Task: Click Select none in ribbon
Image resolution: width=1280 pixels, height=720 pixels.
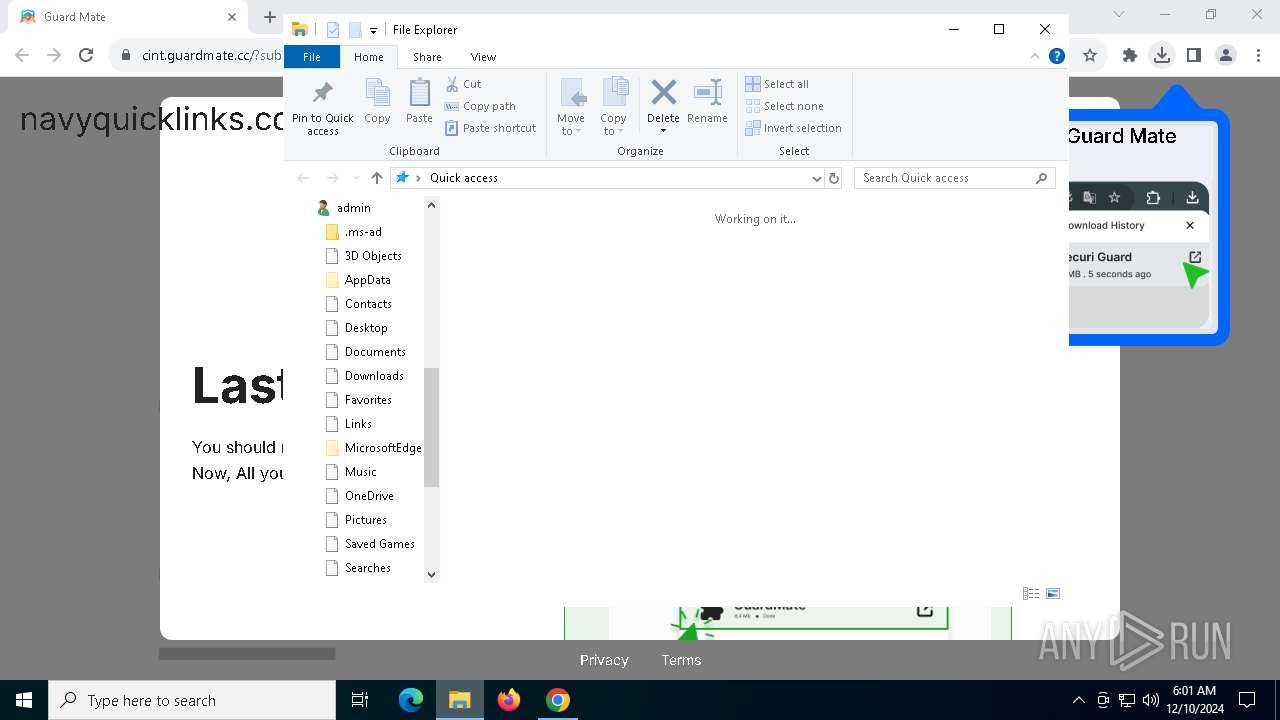Action: 785,106
